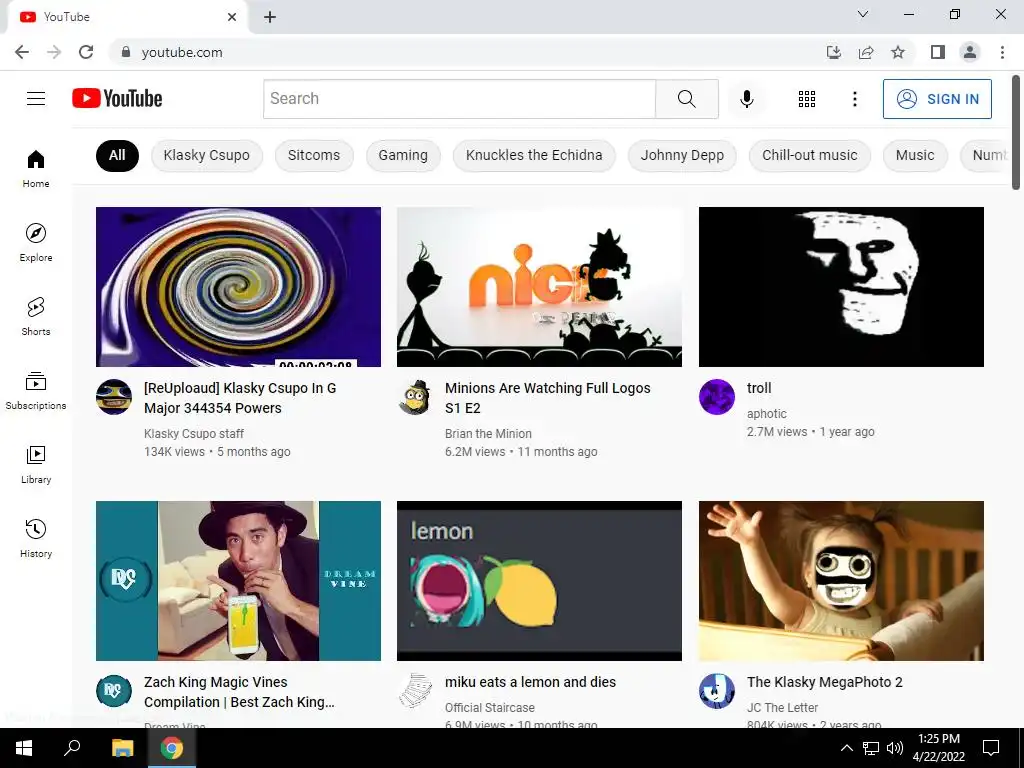Open aphotic channel avatar
This screenshot has width=1024, height=768.
coord(717,396)
